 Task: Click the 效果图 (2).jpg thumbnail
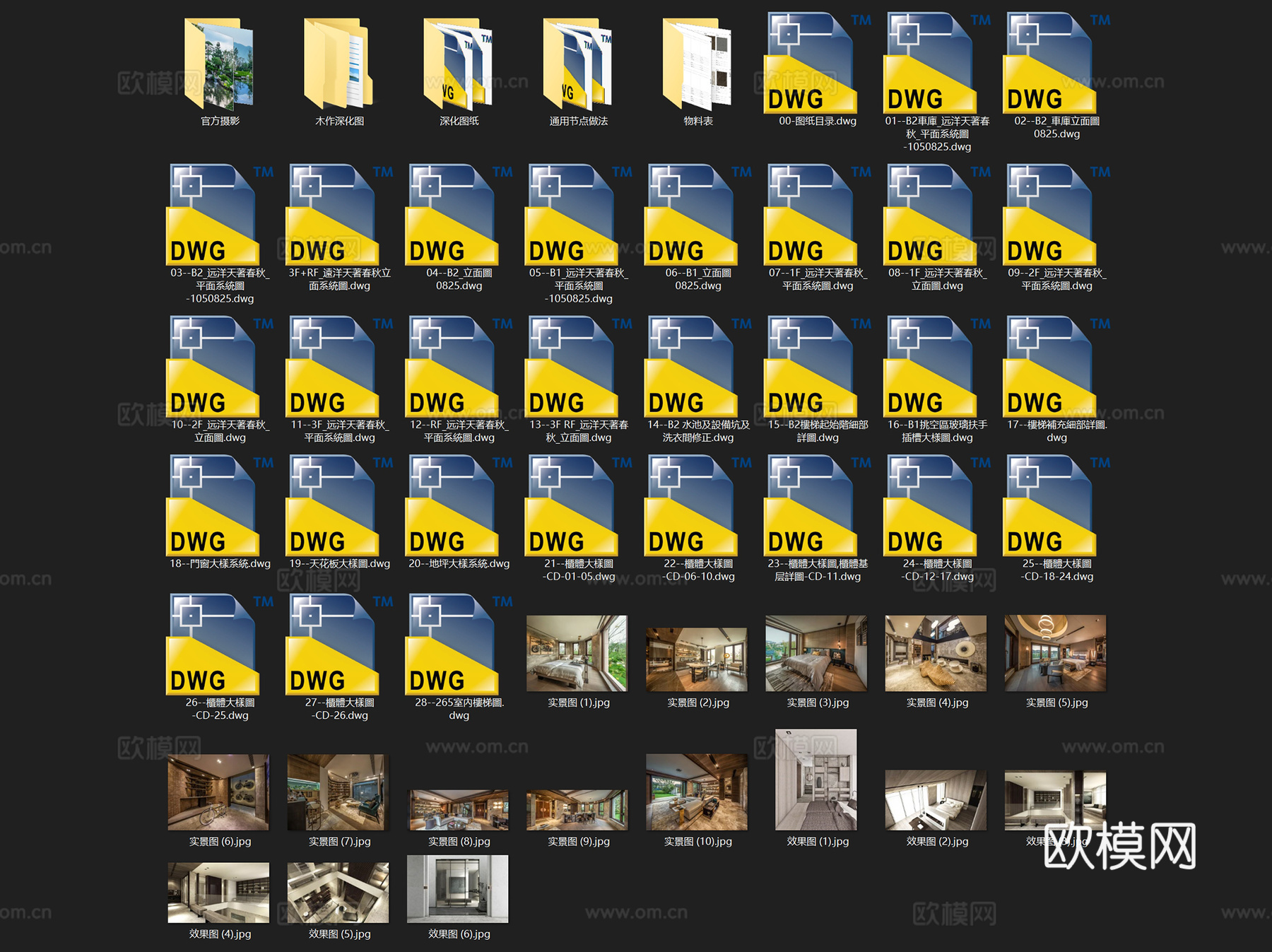[x=936, y=800]
